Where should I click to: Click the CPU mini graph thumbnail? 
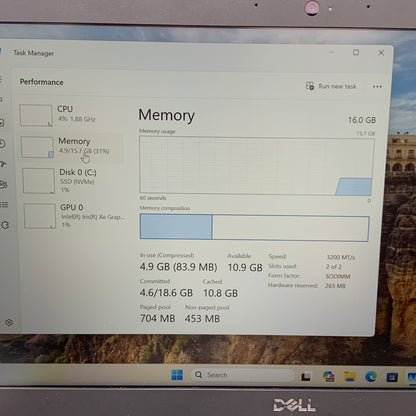click(36, 115)
